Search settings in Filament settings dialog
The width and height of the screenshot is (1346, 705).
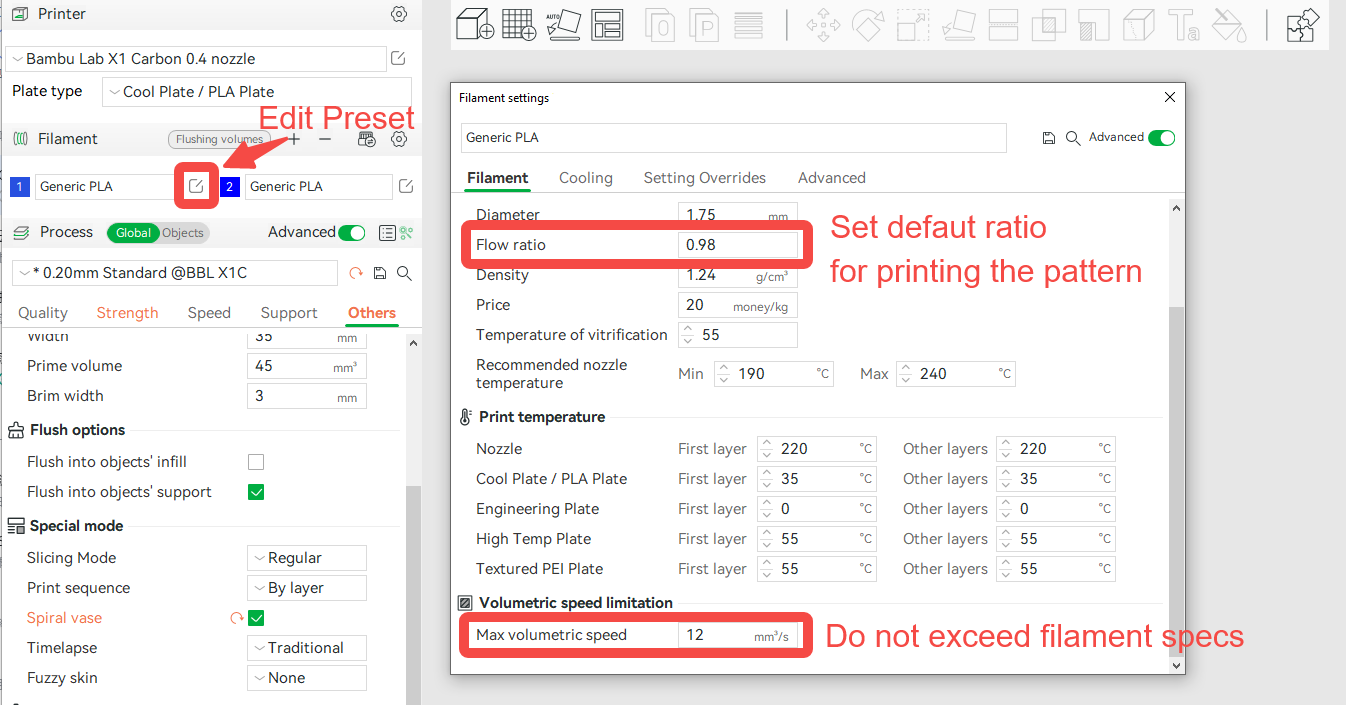1073,138
